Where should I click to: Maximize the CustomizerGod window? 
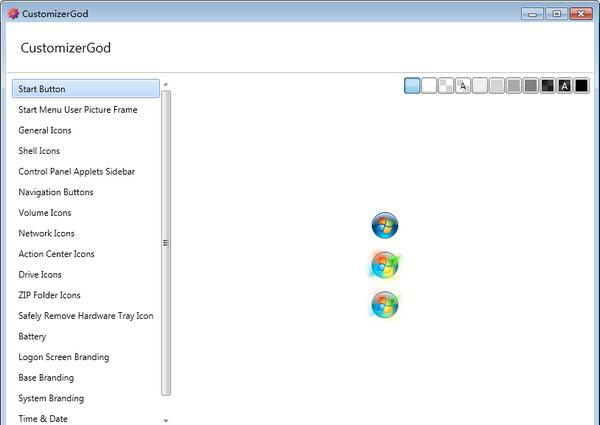click(557, 14)
